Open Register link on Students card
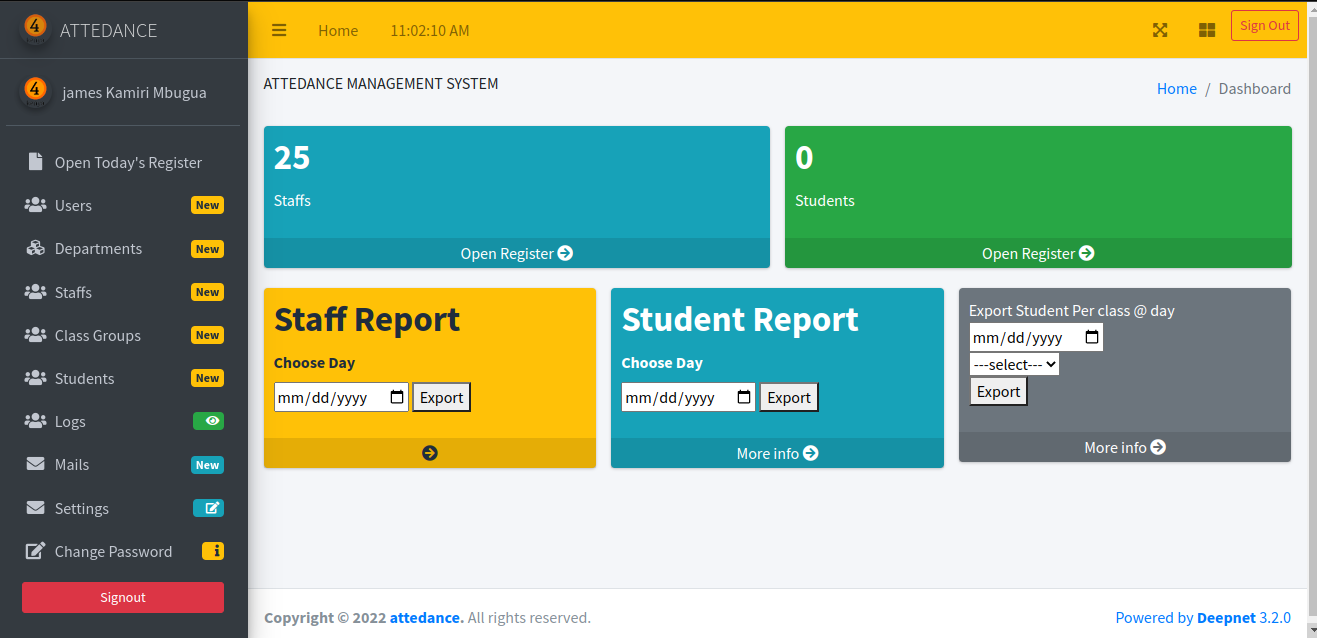Image resolution: width=1317 pixels, height=638 pixels. (1037, 253)
